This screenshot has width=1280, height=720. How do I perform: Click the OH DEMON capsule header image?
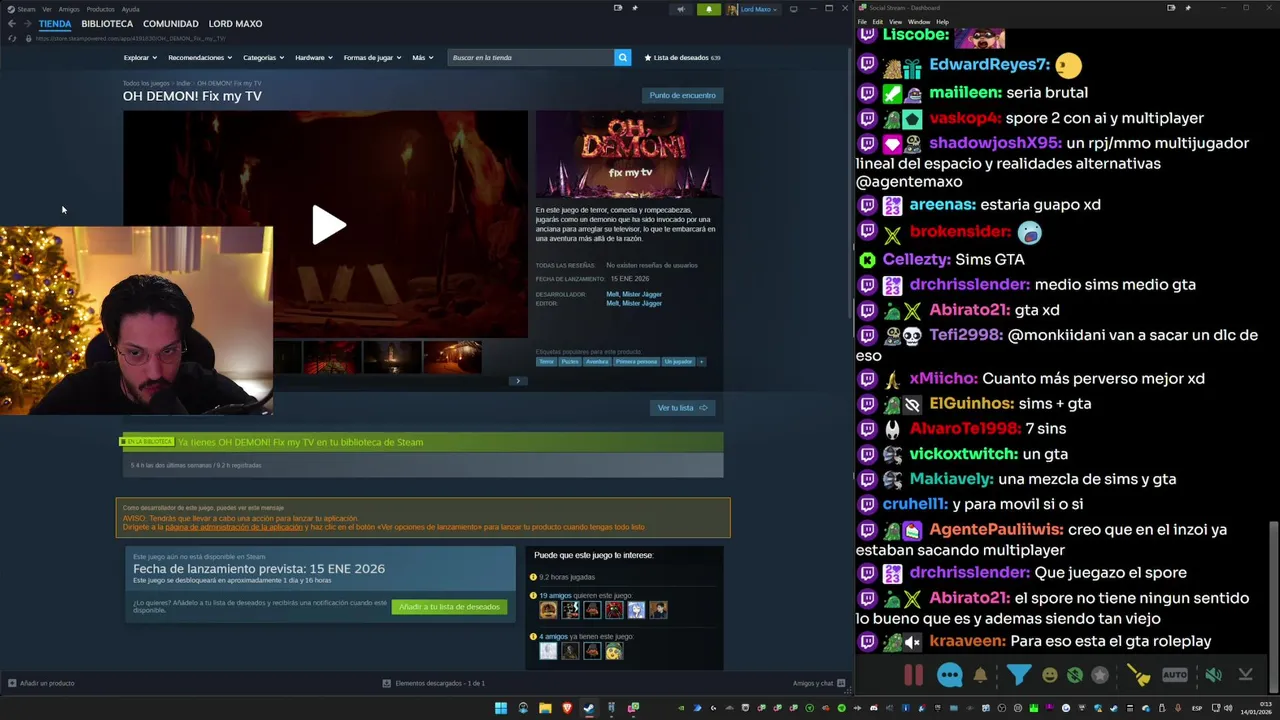629,154
